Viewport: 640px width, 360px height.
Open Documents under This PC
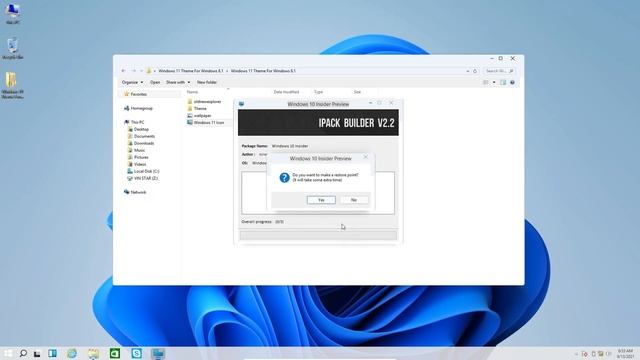[x=141, y=136]
